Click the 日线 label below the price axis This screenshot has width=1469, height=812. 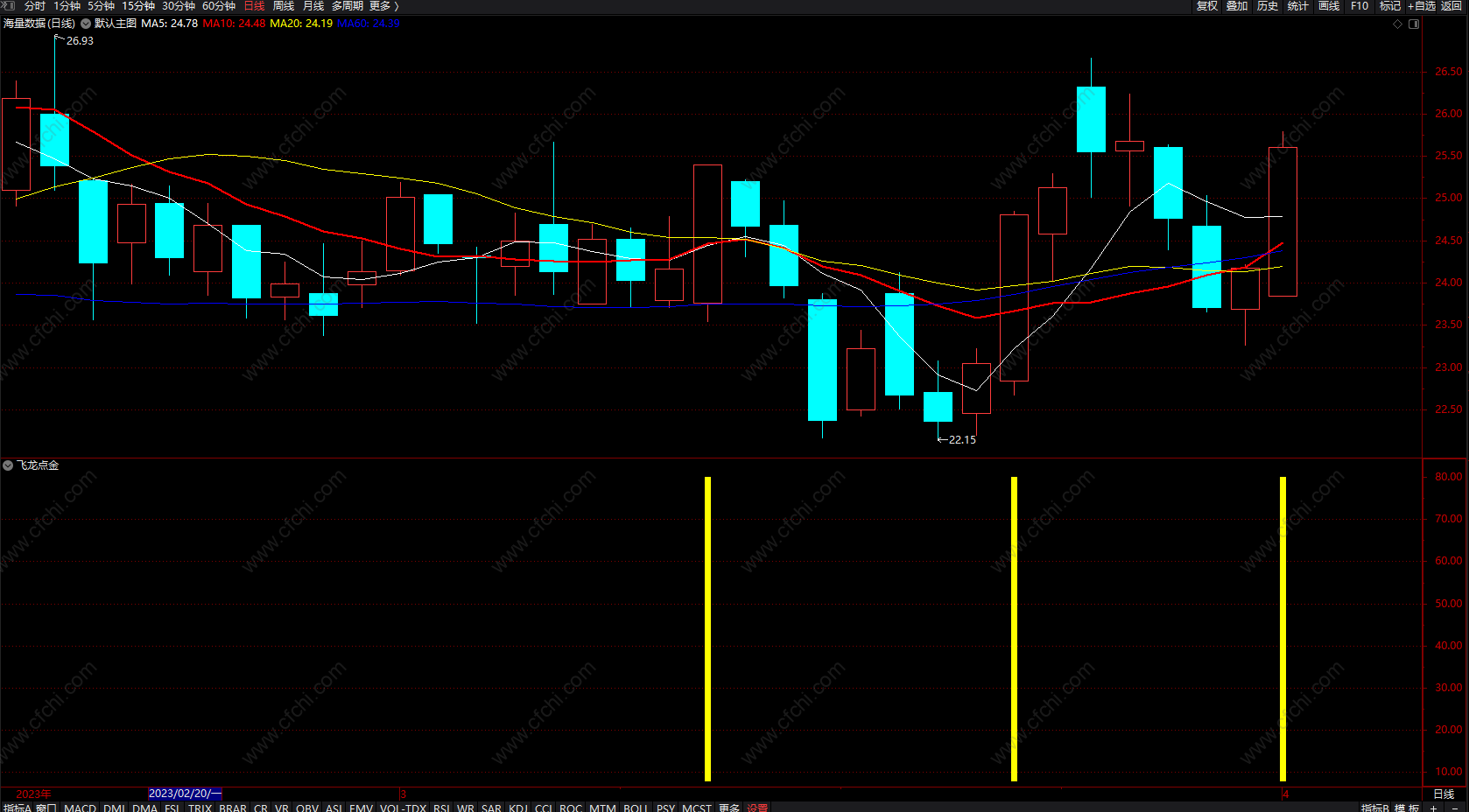(1444, 794)
